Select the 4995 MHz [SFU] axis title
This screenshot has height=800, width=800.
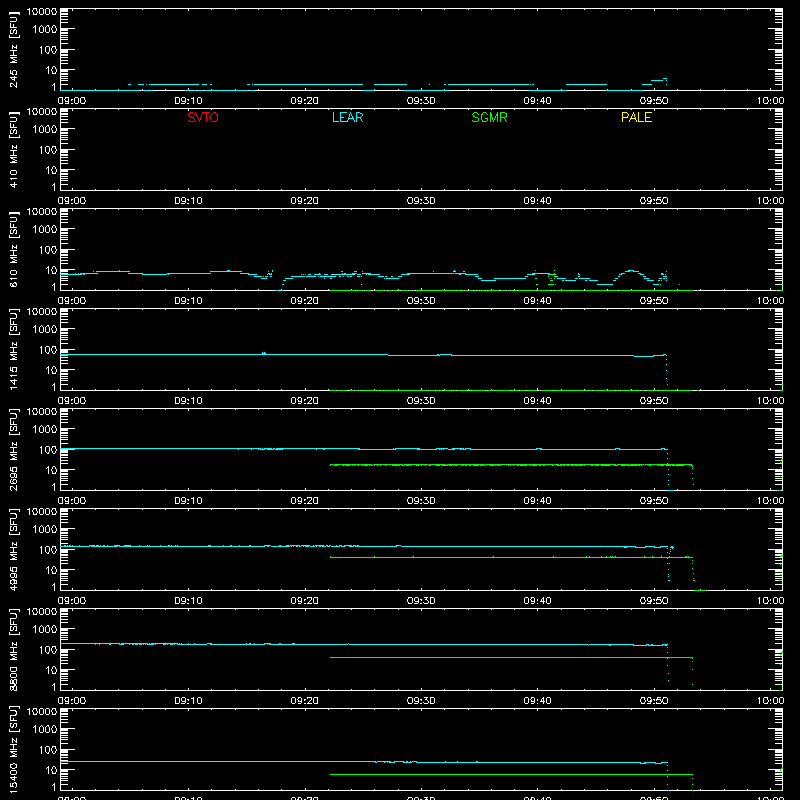click(13, 549)
